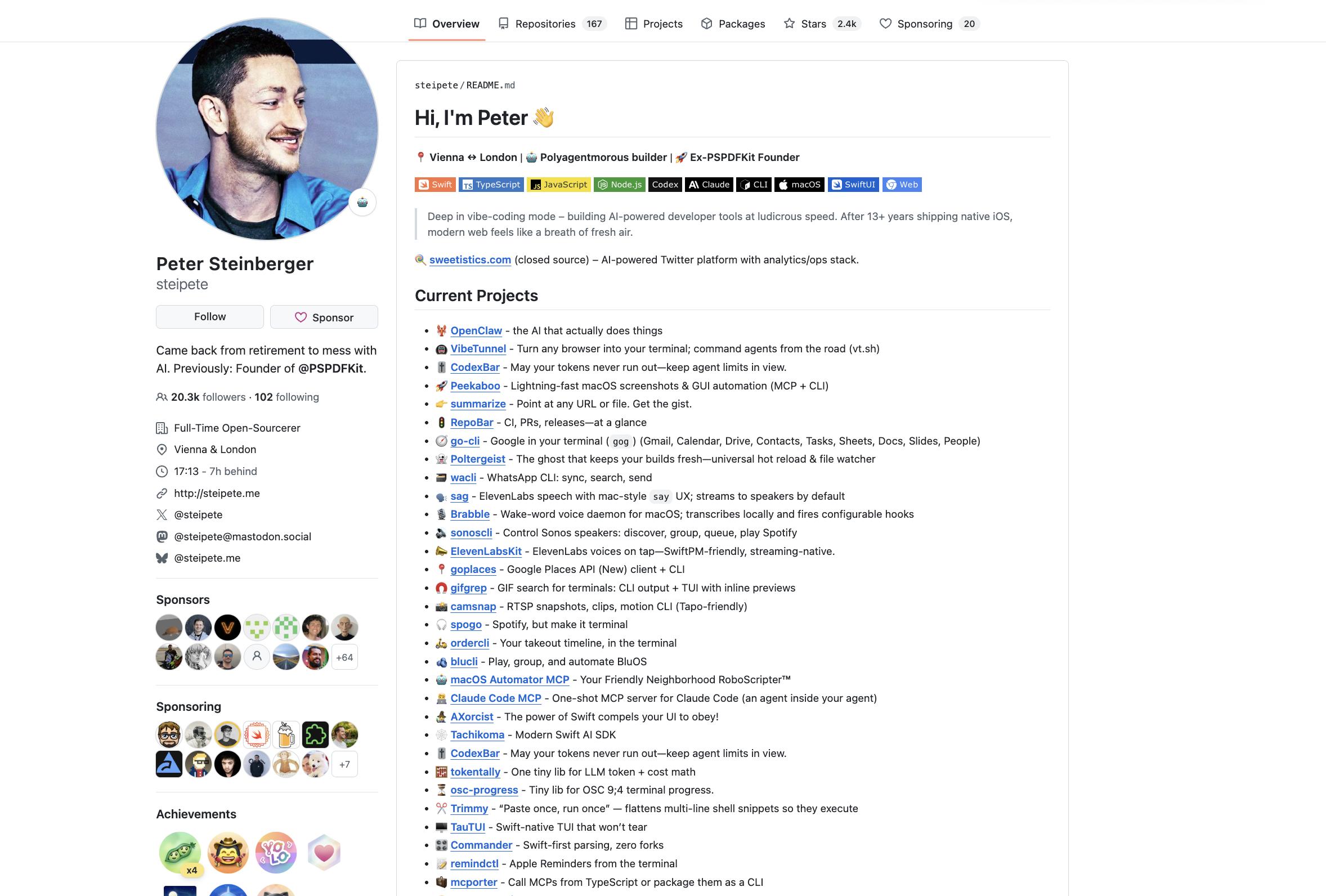Open the 20.3k followers link

click(208, 397)
